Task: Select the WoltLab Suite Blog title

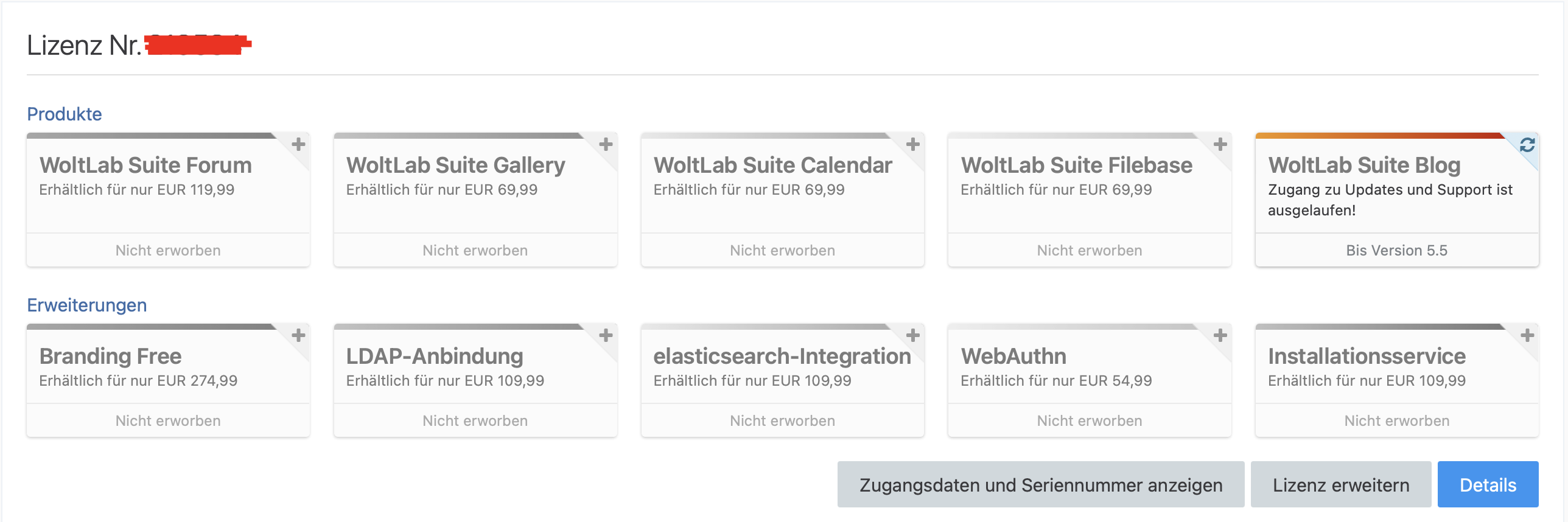Action: click(x=1364, y=165)
